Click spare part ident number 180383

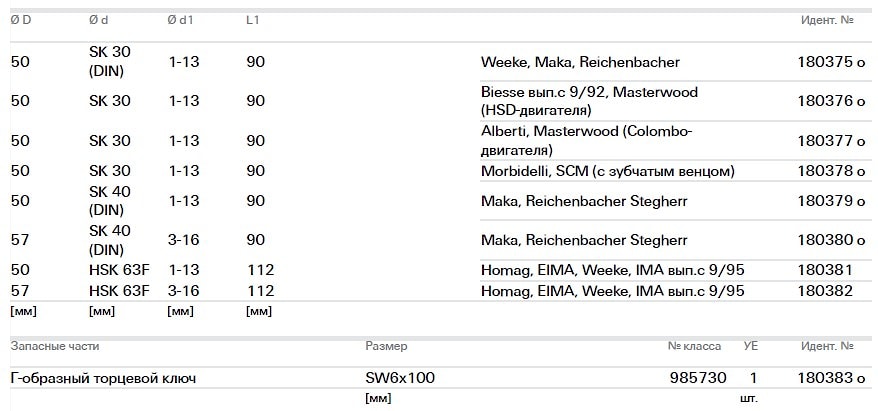pyautogui.click(x=824, y=378)
